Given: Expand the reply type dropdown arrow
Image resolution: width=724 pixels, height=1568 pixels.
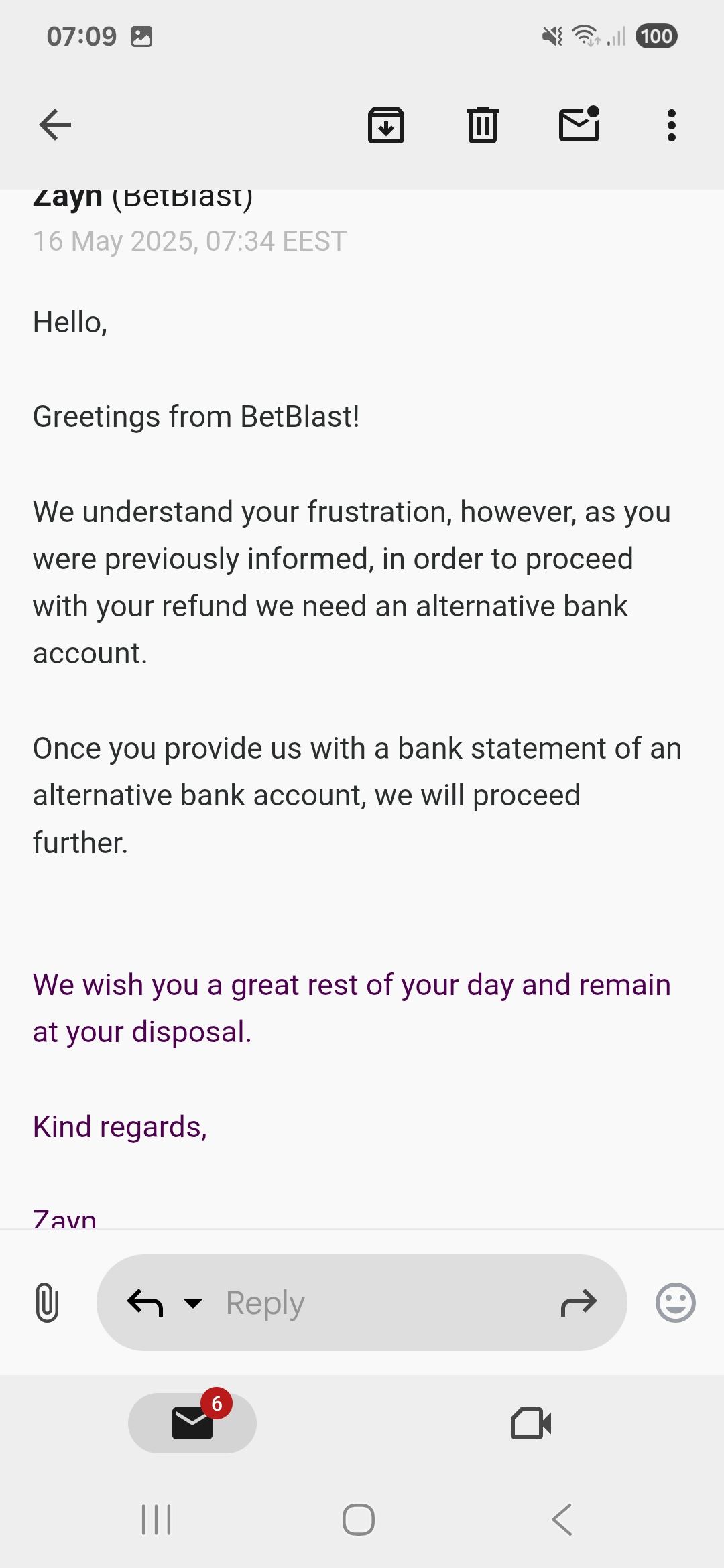Looking at the screenshot, I should pyautogui.click(x=193, y=1303).
